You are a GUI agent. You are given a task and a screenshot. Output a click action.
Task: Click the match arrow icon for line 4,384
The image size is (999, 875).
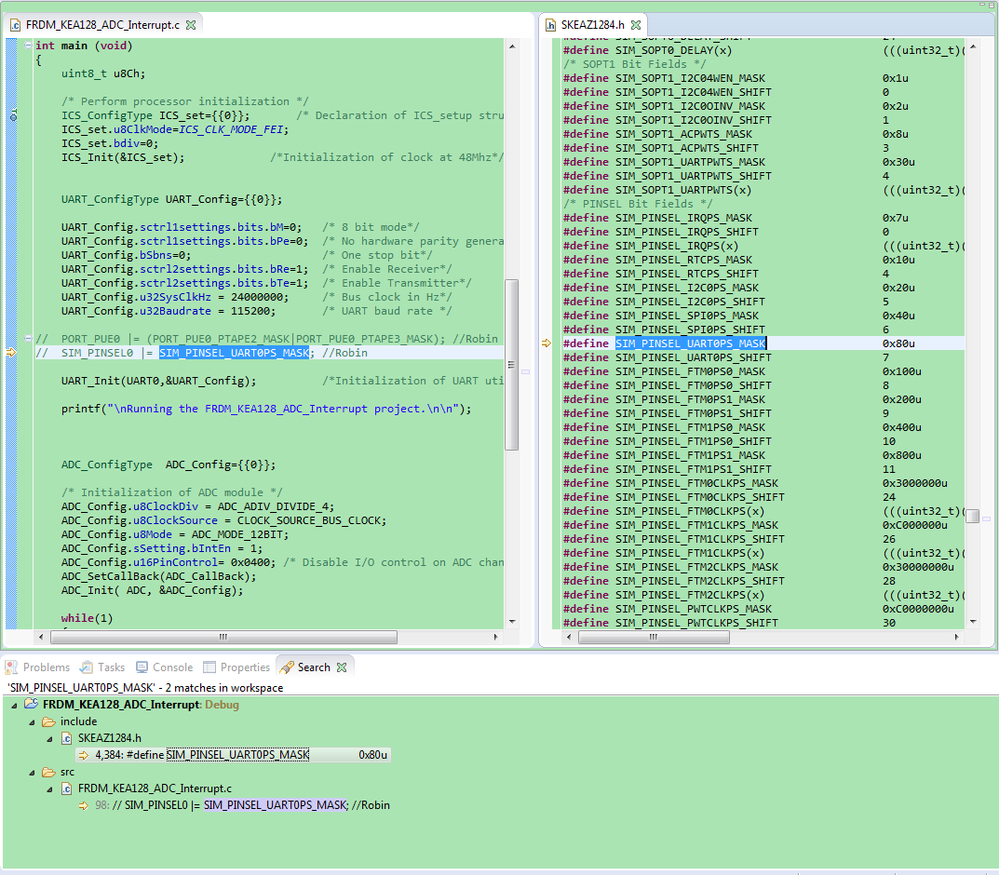[x=83, y=755]
